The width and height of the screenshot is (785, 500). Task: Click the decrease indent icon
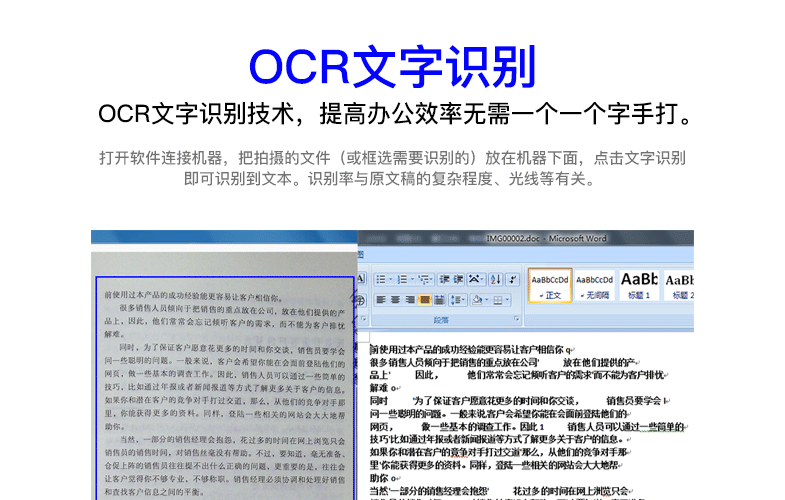444,279
